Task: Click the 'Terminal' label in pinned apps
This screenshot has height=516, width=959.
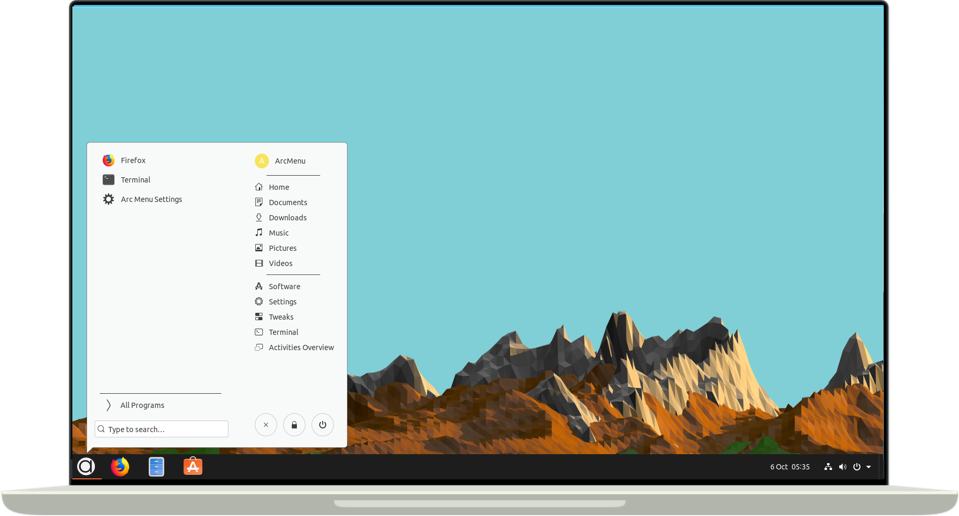Action: (x=135, y=180)
